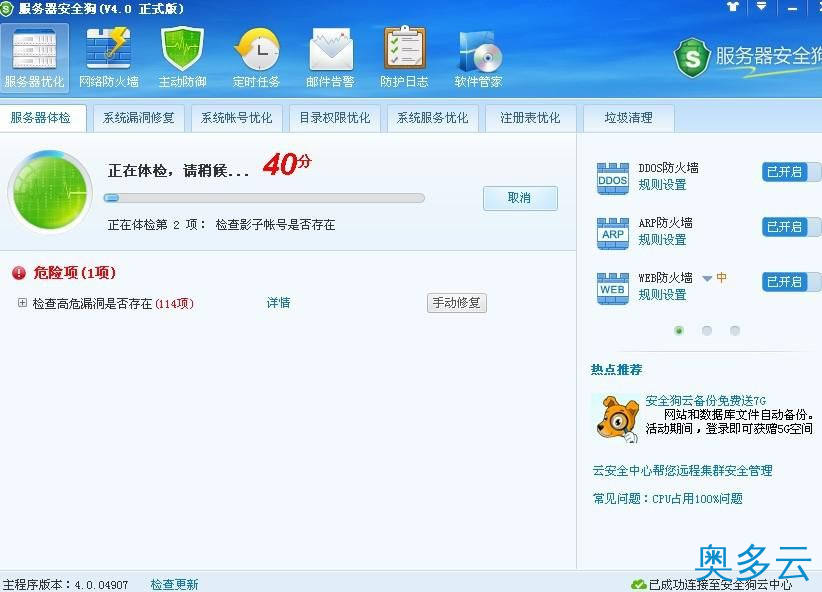Switch to 服务器体检 tab
The height and width of the screenshot is (592, 822).
pos(41,118)
